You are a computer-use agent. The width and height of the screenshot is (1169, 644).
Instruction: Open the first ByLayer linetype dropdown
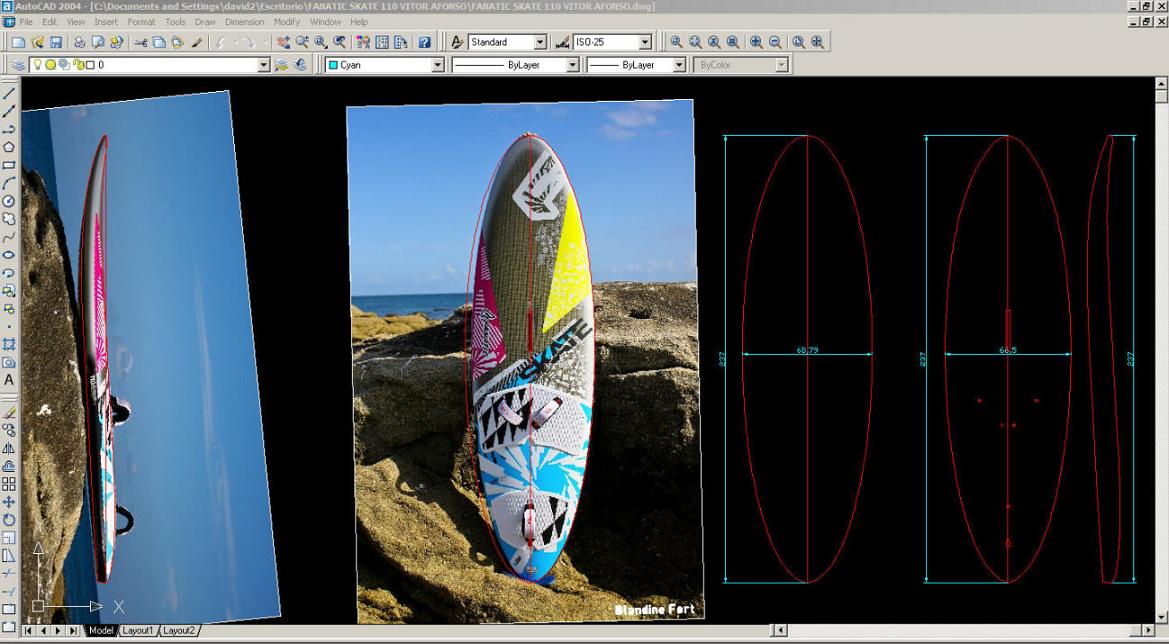click(x=573, y=65)
